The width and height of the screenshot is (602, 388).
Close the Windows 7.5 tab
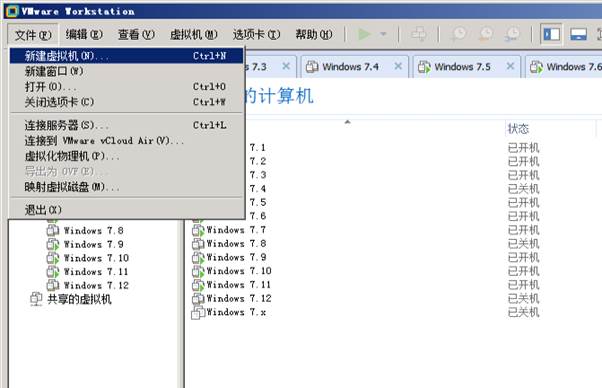[510, 66]
